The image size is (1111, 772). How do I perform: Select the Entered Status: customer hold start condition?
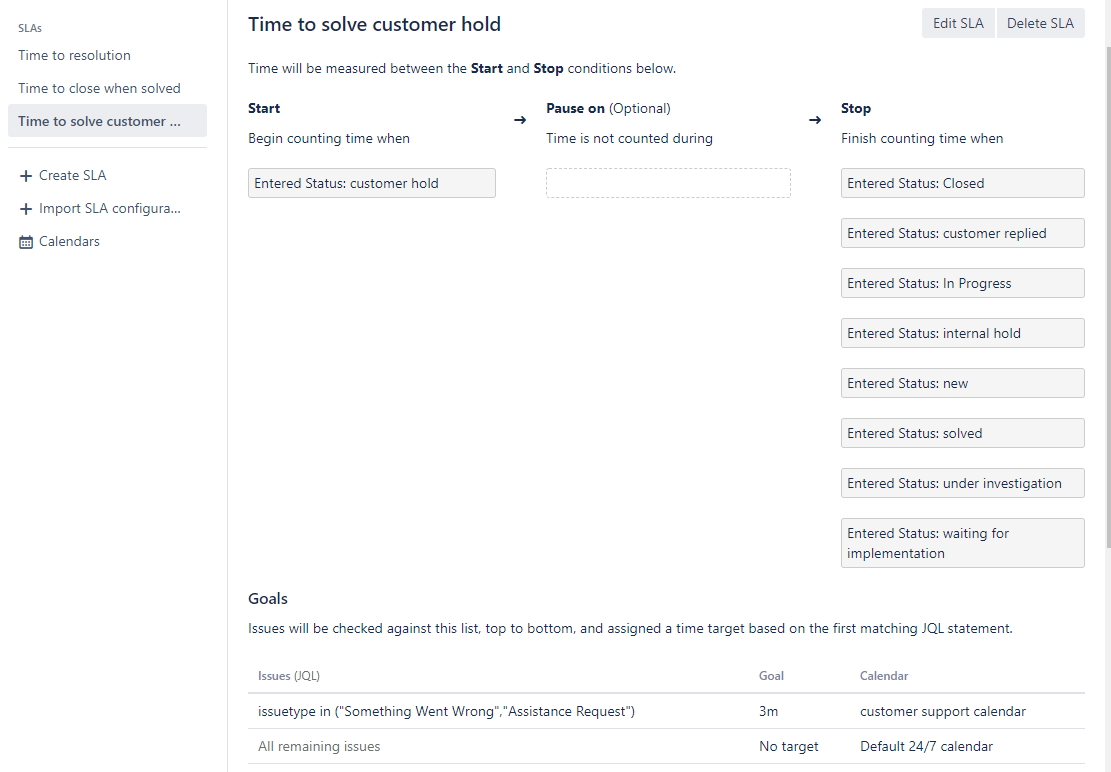pyautogui.click(x=372, y=183)
